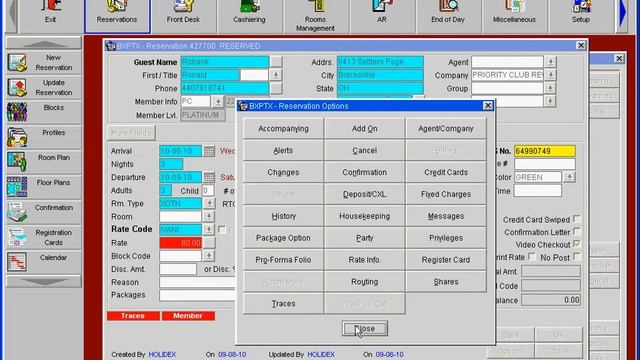
Task: Open the History option
Action: coord(283,216)
